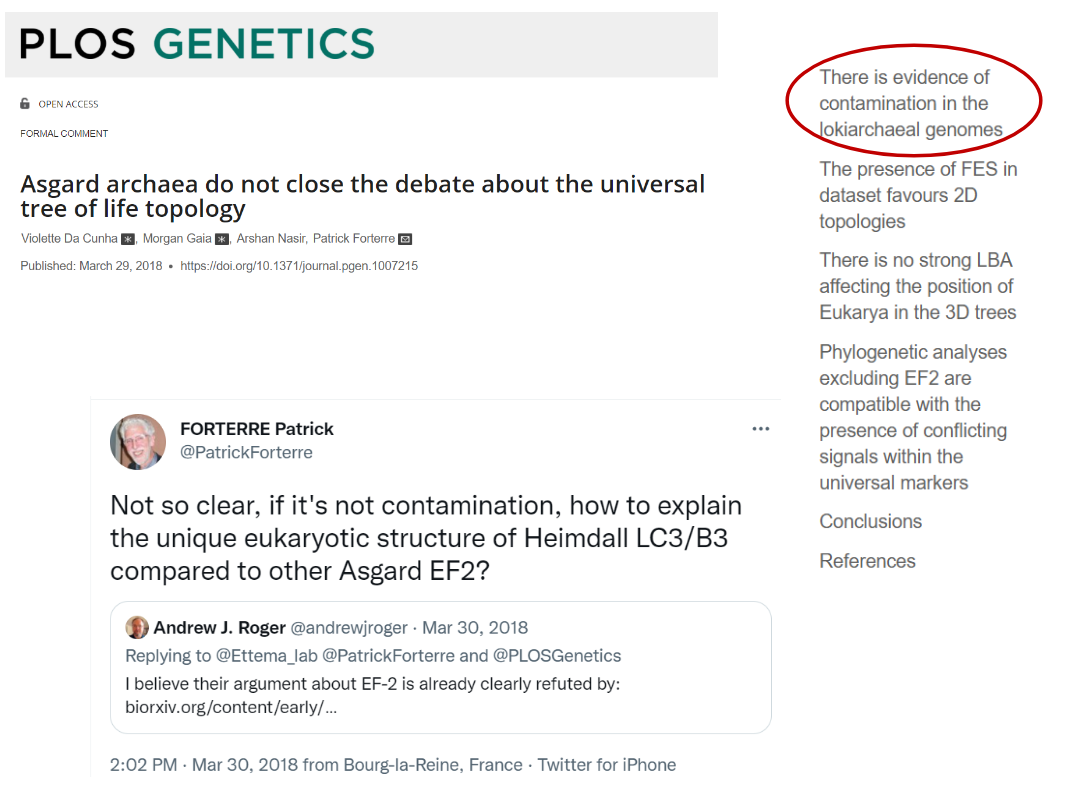Open the tweet's three-dot more menu
The height and width of the screenshot is (804, 1069).
(x=761, y=429)
